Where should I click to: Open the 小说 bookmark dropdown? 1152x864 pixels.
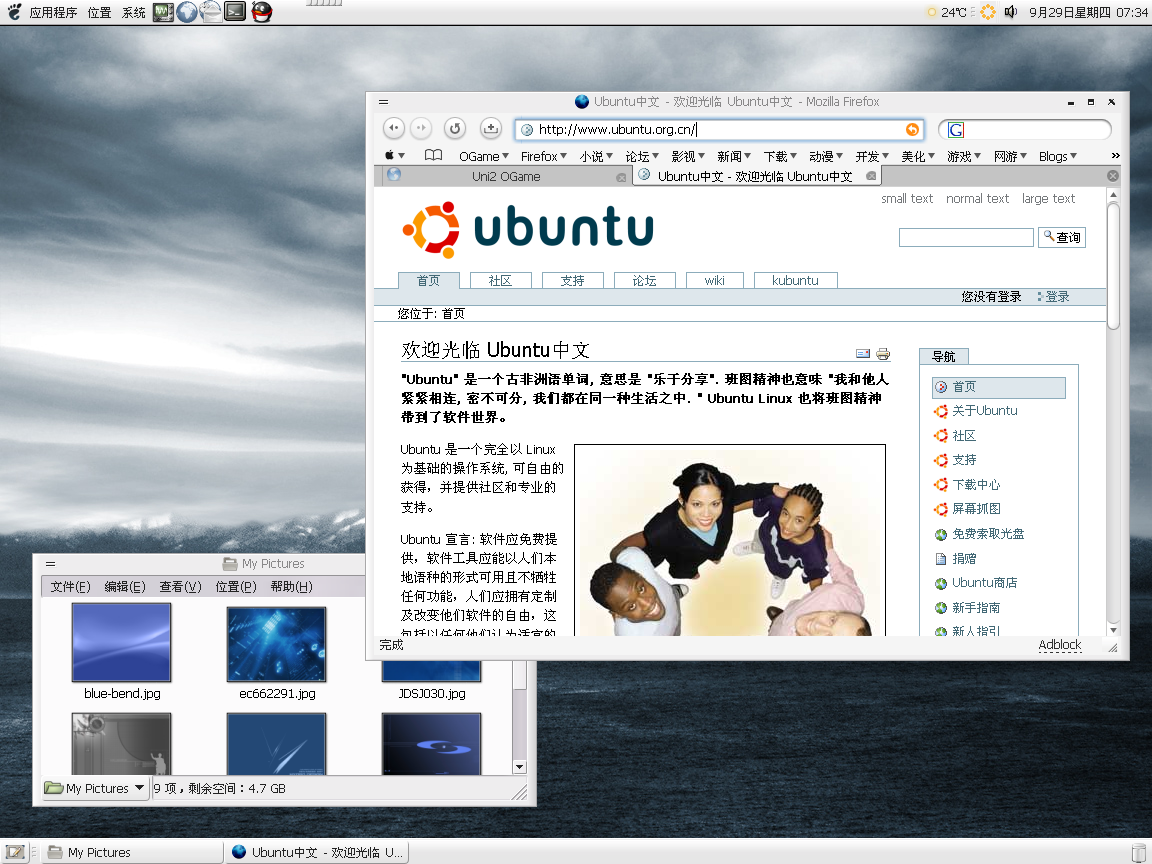pyautogui.click(x=596, y=156)
